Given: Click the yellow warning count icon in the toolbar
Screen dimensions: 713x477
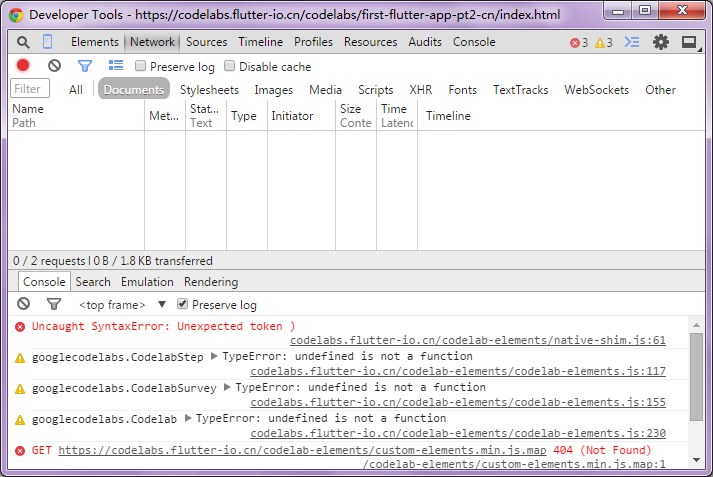Looking at the screenshot, I should (600, 43).
